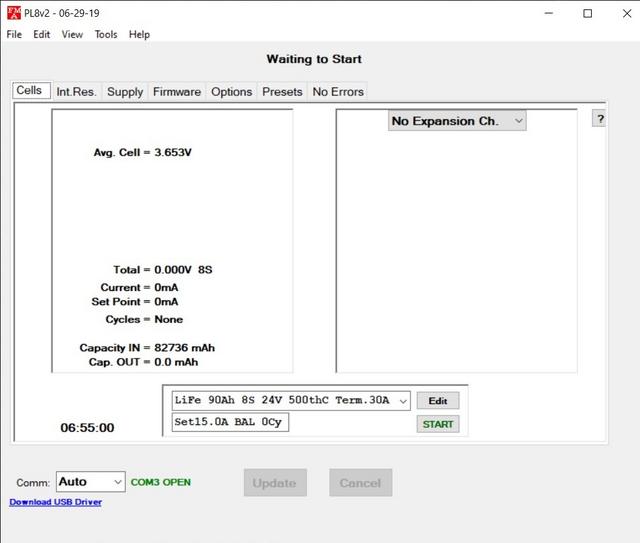Click the PL8v2 app icon in title bar
This screenshot has height=543, width=640.
[x=13, y=13]
